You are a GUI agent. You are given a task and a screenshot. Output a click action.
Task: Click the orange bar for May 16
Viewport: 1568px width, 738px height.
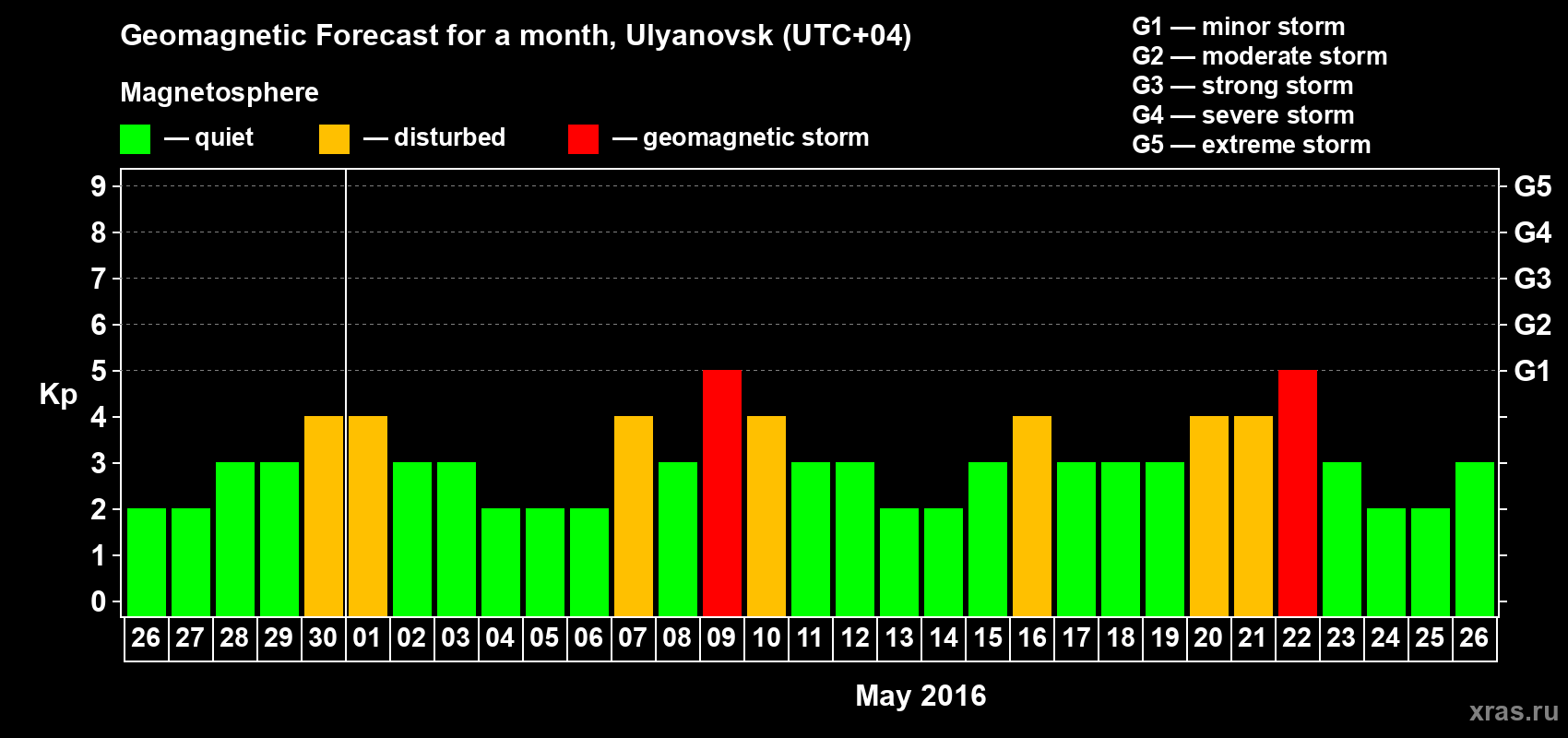point(1032,516)
